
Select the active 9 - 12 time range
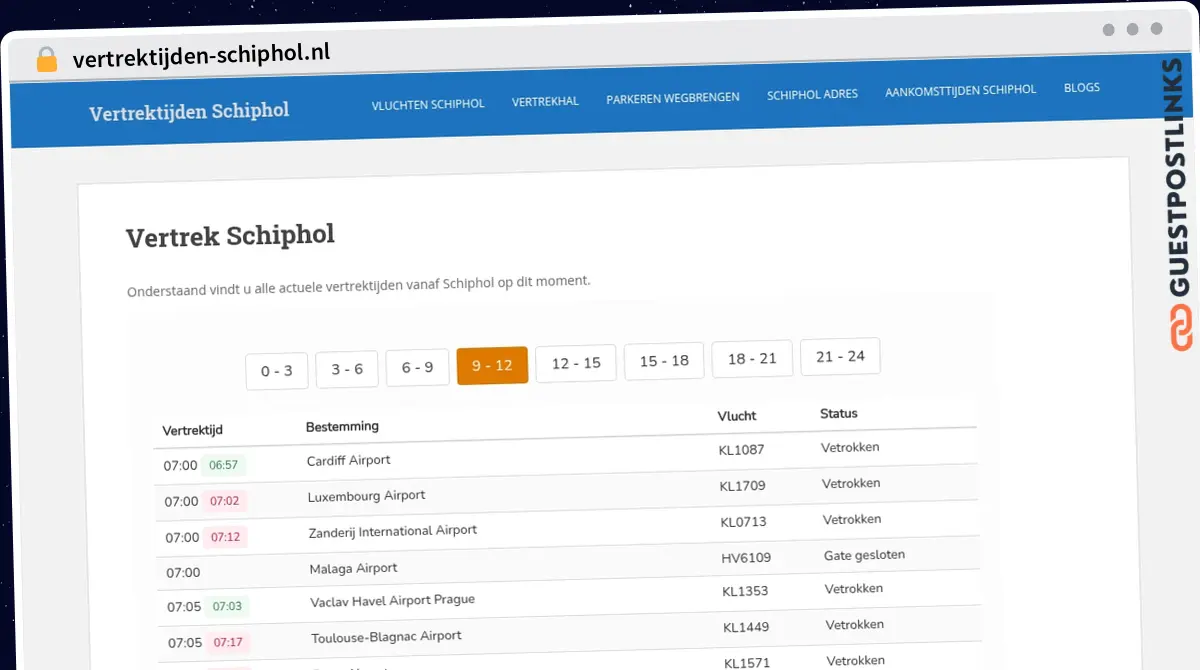coord(492,365)
